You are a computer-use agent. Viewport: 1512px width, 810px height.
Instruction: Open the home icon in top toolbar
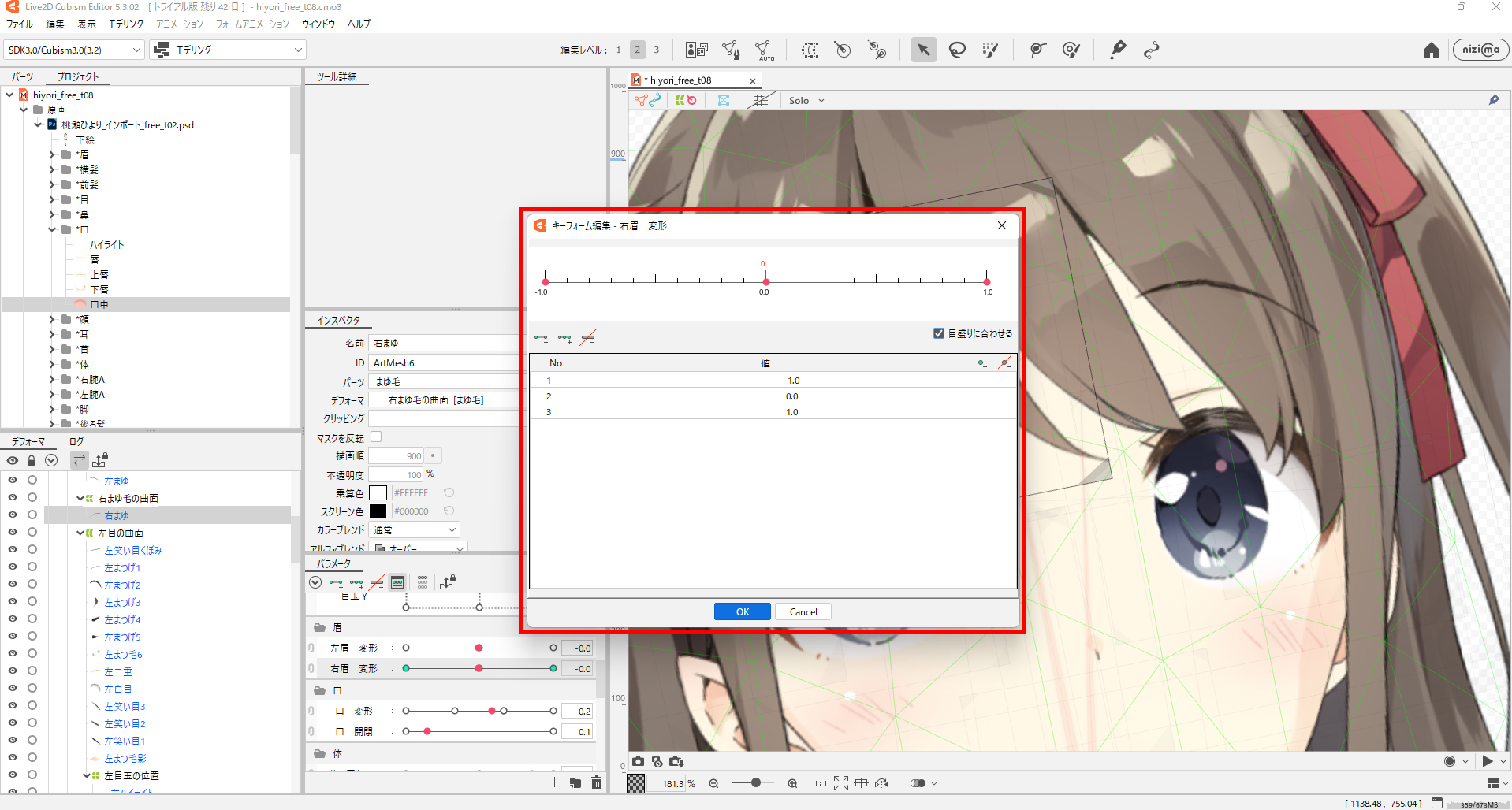point(1432,50)
